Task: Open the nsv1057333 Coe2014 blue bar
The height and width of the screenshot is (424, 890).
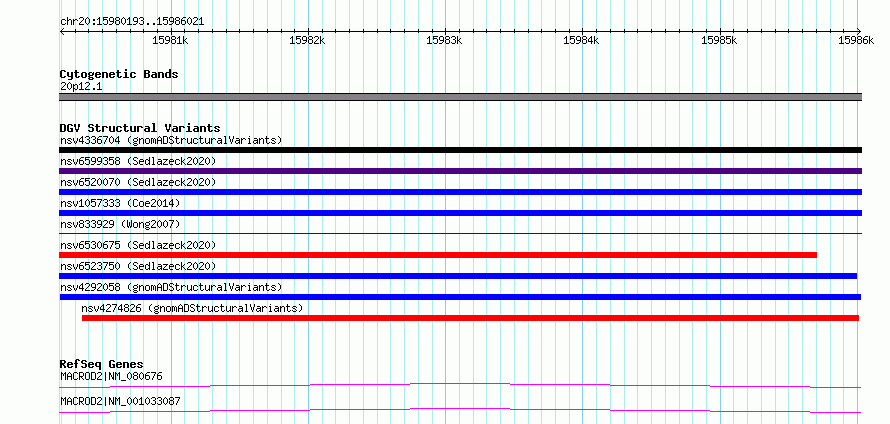Action: point(460,213)
